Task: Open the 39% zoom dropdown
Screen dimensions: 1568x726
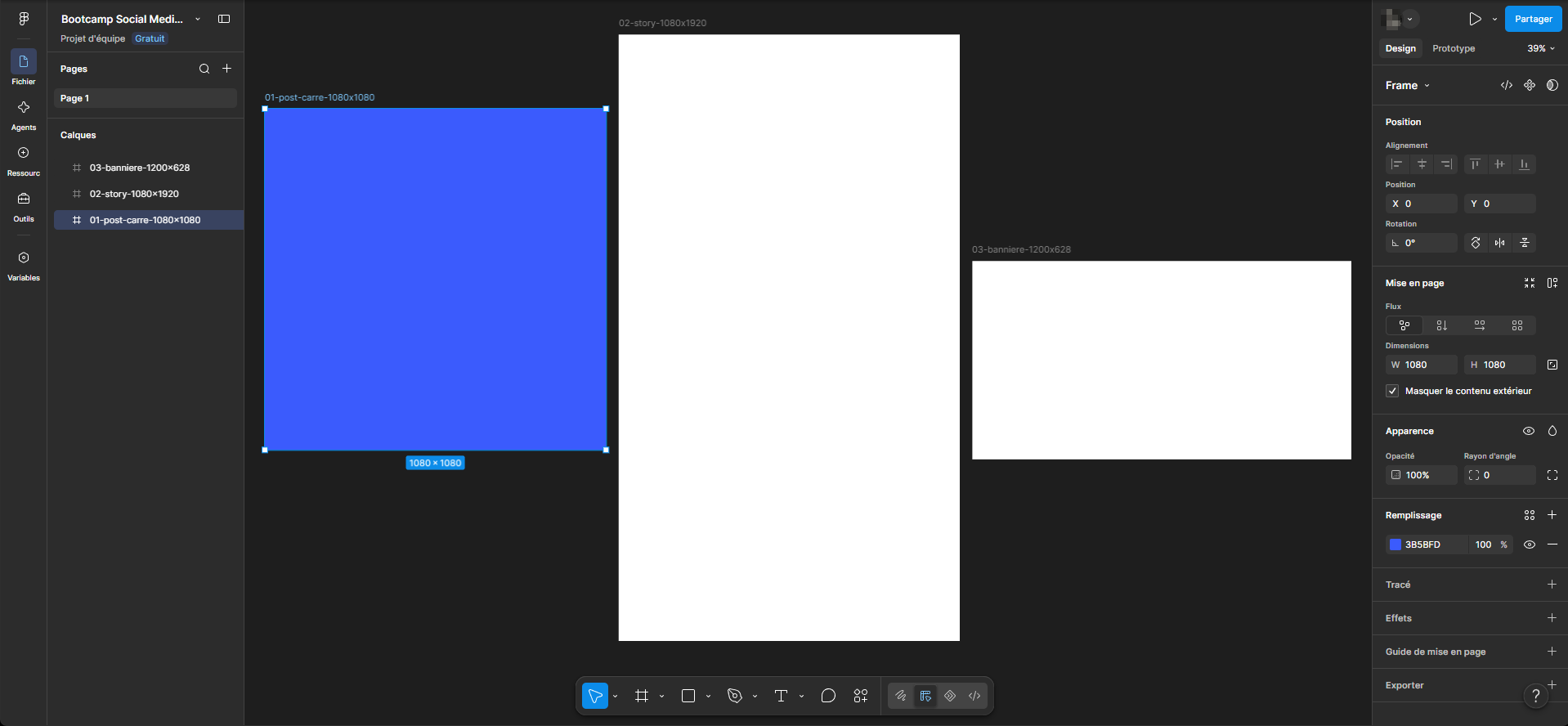Action: (1541, 48)
